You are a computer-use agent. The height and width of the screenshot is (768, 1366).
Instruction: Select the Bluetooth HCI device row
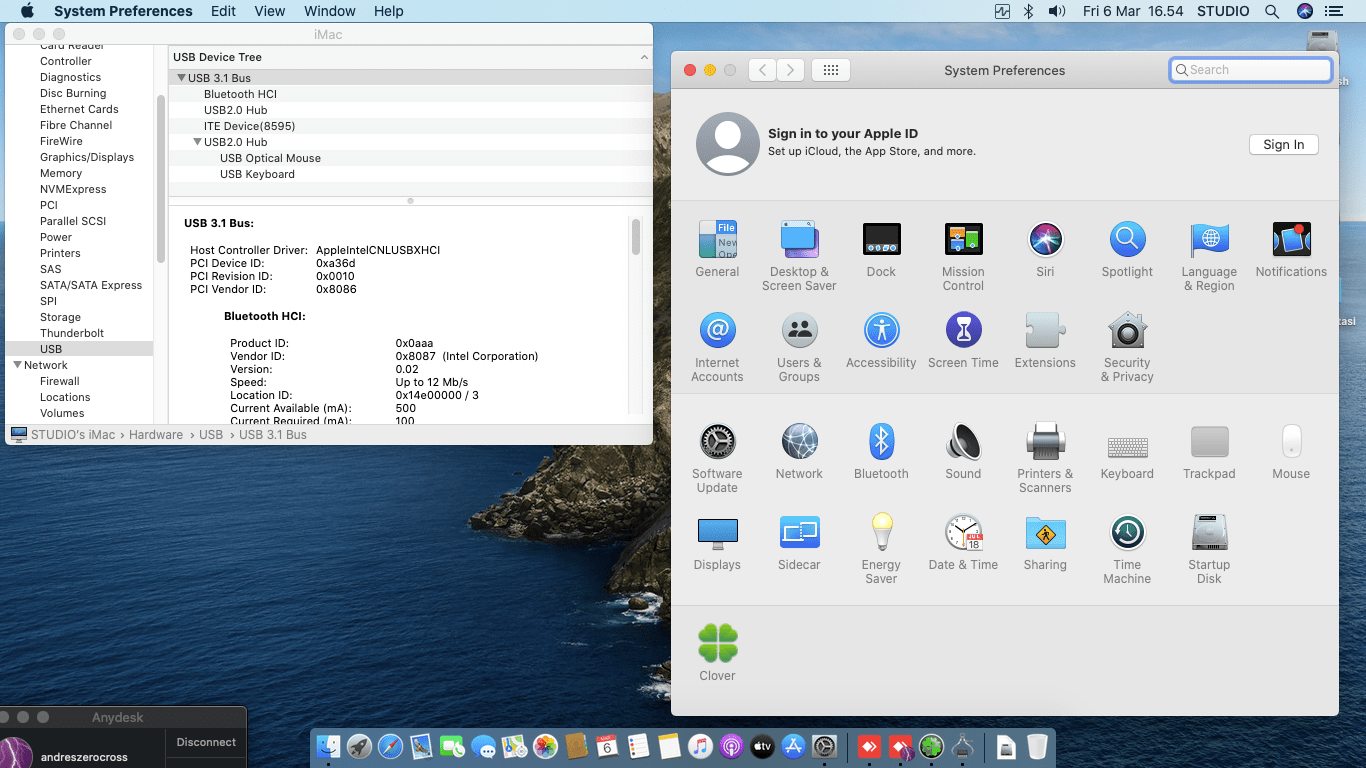[410, 94]
